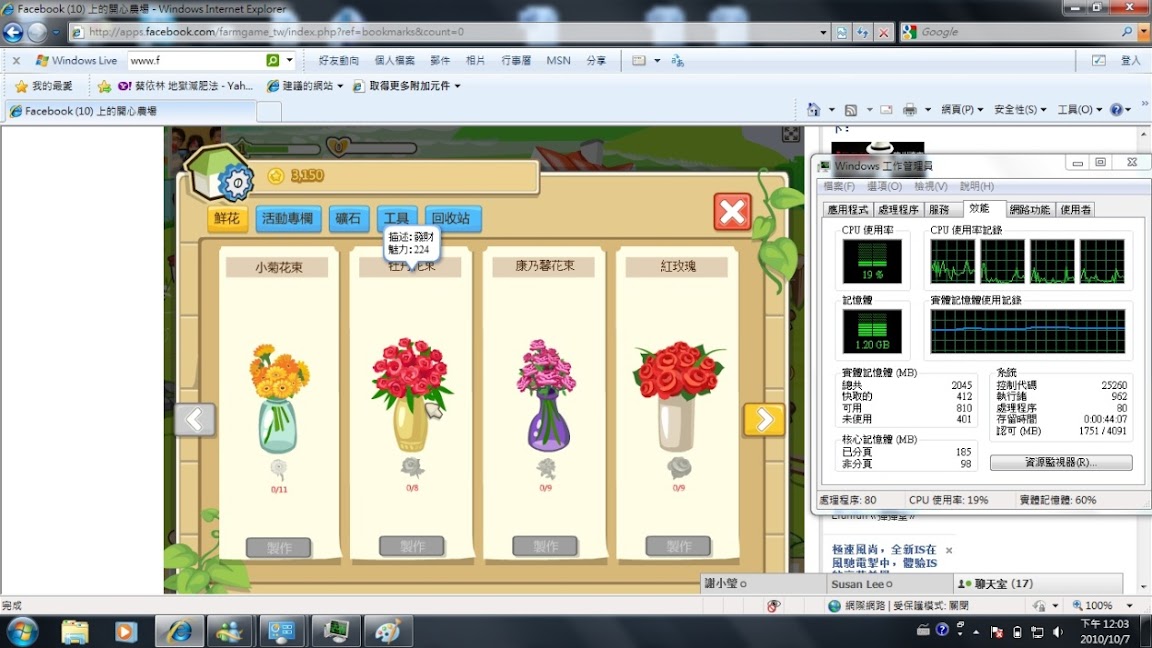
Task: Show previous flowers with the left arrow
Action: pyautogui.click(x=195, y=420)
